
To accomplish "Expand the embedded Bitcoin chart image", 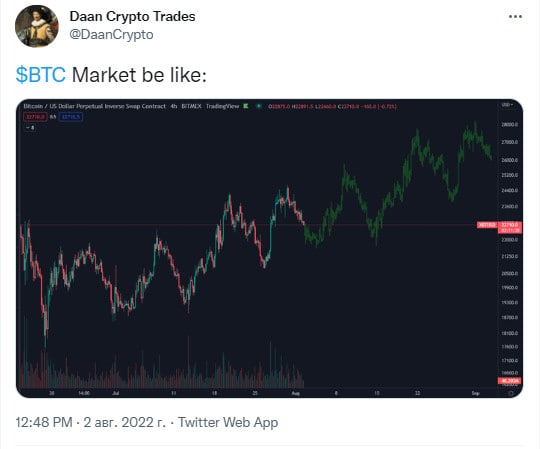I will [x=269, y=248].
